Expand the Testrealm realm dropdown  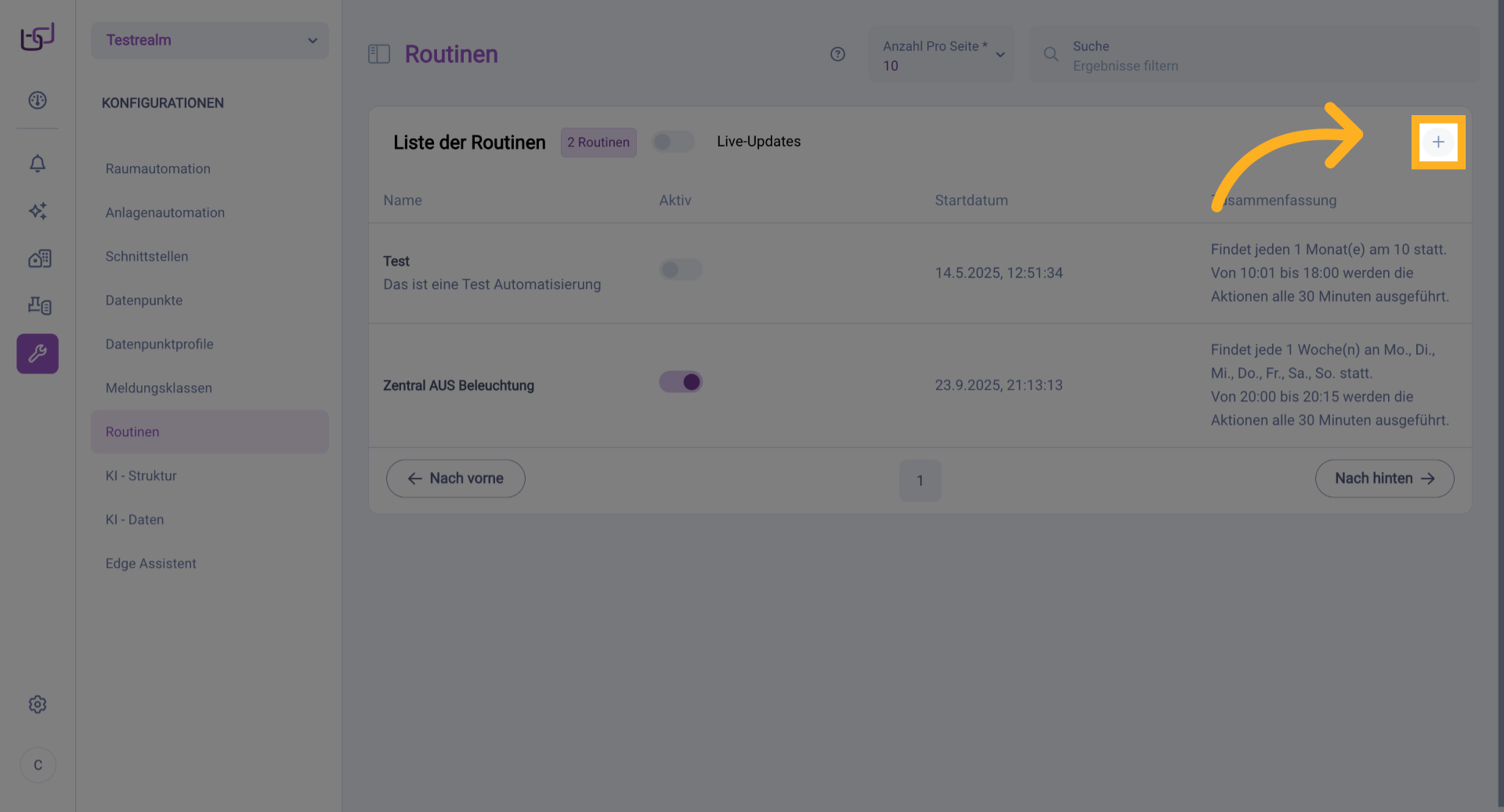pos(210,40)
